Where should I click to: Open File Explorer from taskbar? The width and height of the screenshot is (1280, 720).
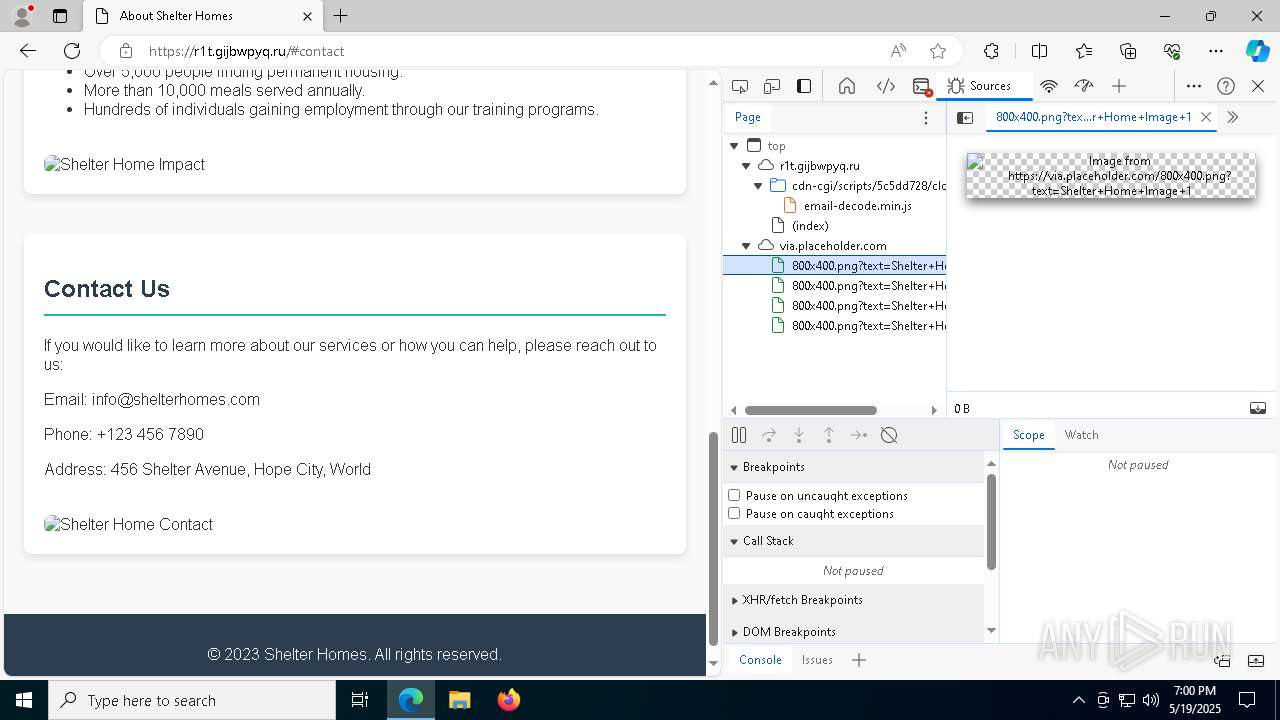click(x=460, y=700)
